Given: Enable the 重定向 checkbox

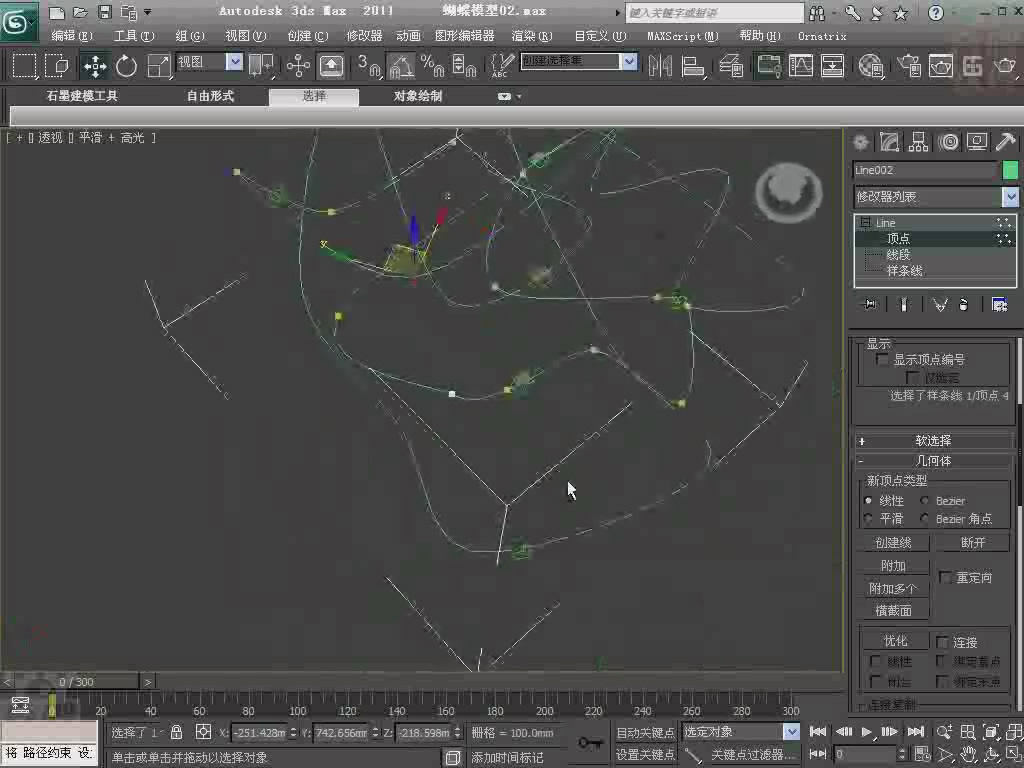Looking at the screenshot, I should [944, 577].
